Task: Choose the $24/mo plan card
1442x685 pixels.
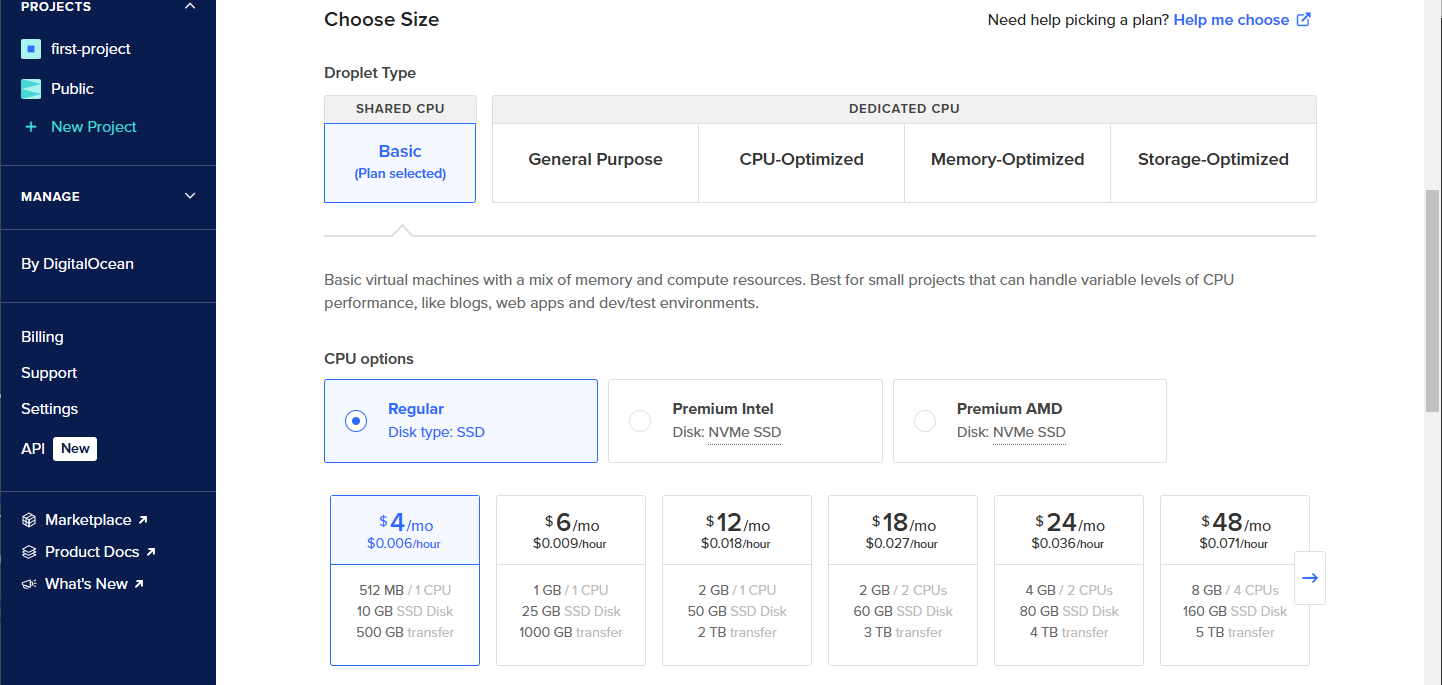Action: [1069, 580]
